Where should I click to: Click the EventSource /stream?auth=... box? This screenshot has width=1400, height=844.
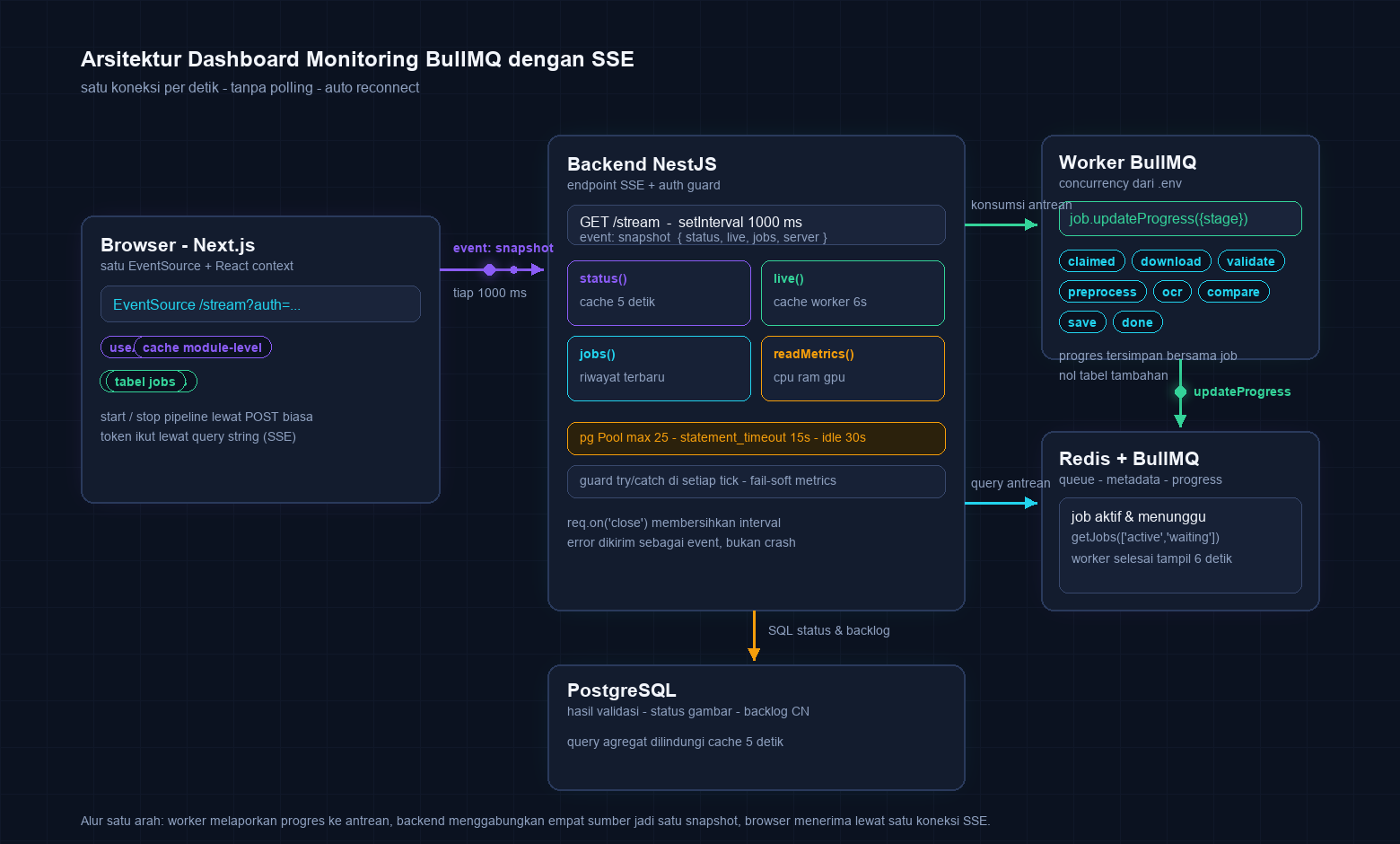(260, 304)
